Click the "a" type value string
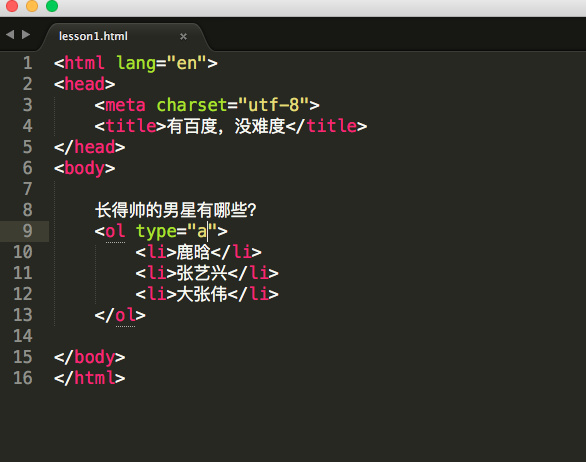586x462 pixels. click(x=202, y=231)
